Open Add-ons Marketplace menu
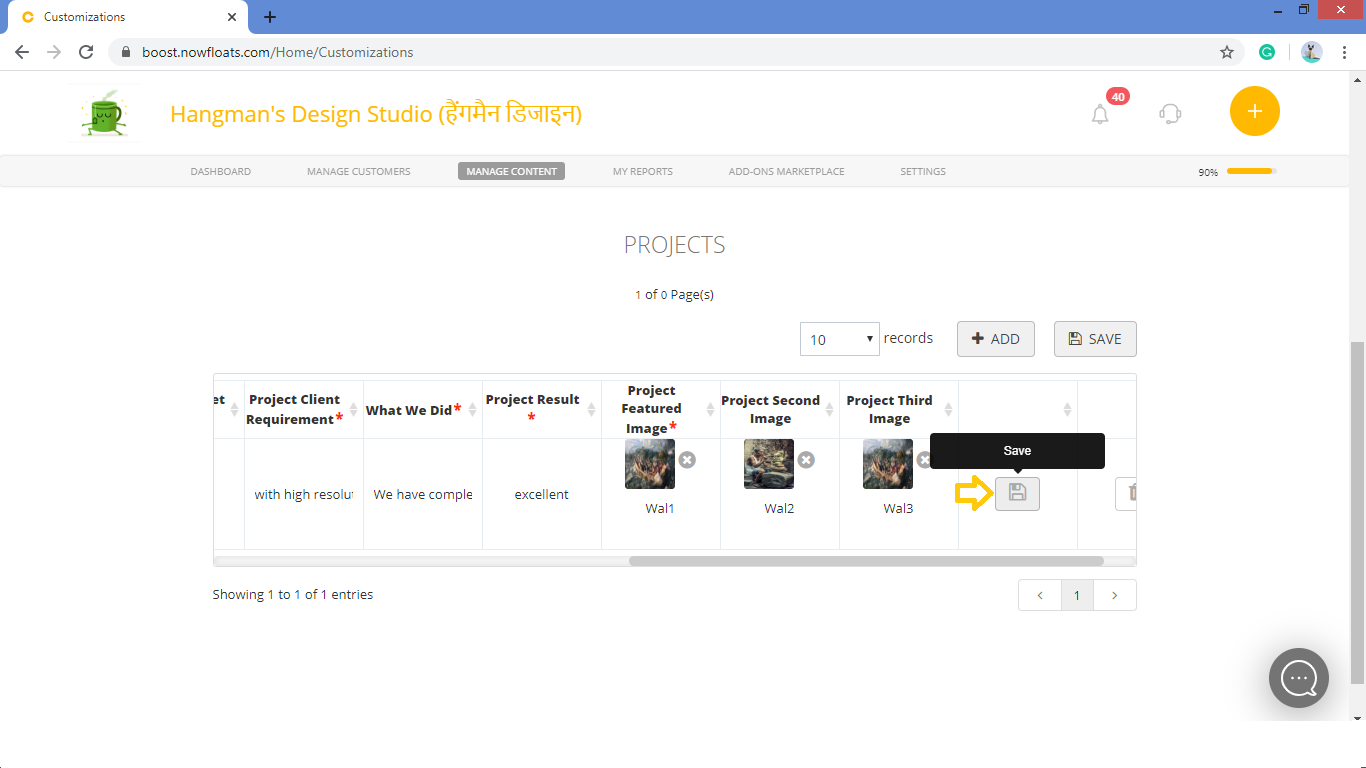 786,171
